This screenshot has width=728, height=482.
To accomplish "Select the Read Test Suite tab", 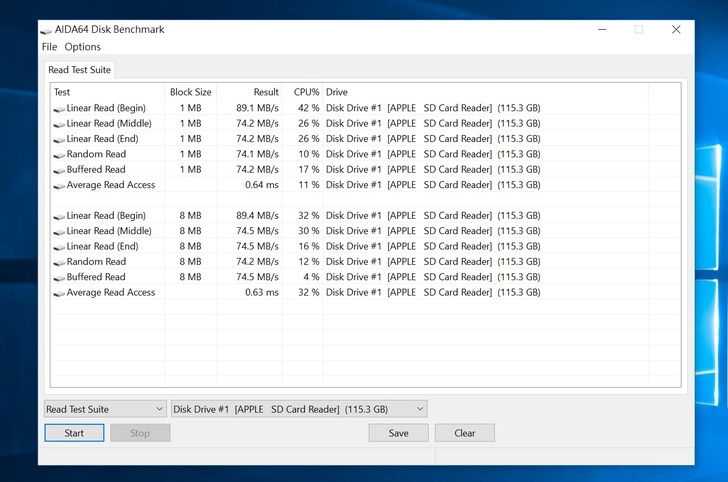I will click(x=79, y=70).
